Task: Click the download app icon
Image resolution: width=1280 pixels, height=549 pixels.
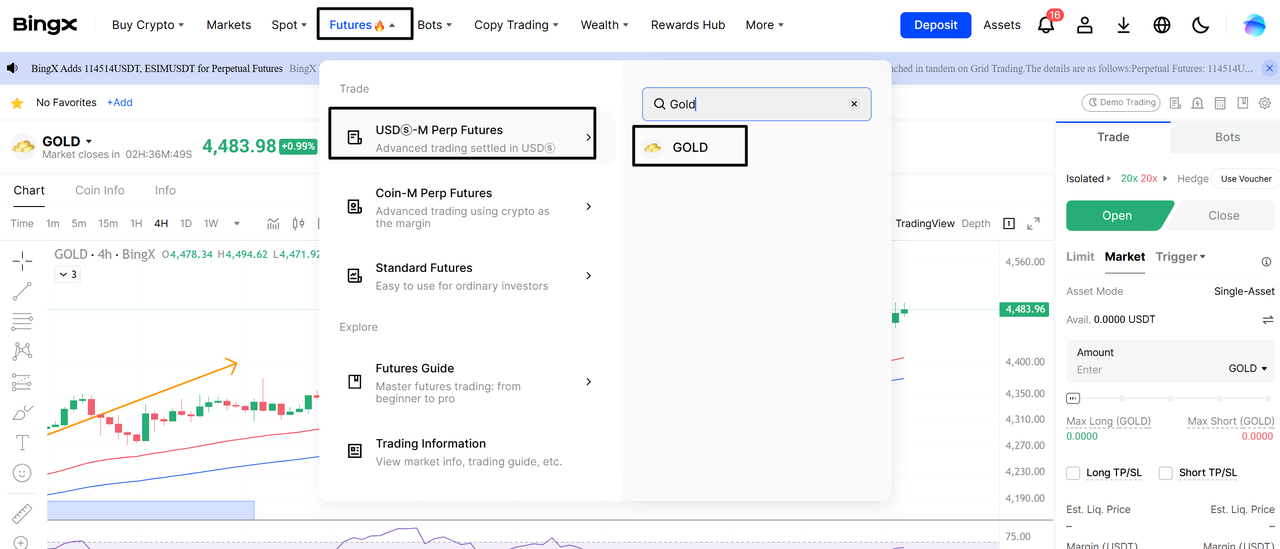Action: tap(1123, 26)
